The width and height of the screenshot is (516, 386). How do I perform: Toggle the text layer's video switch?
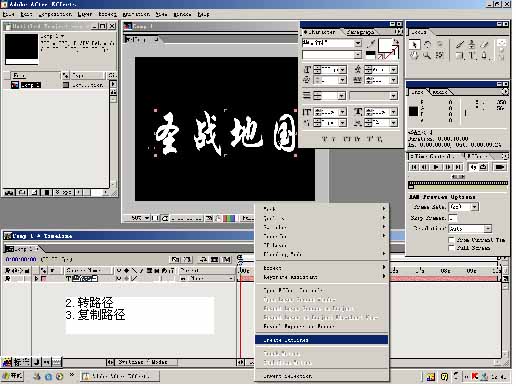click(7, 278)
